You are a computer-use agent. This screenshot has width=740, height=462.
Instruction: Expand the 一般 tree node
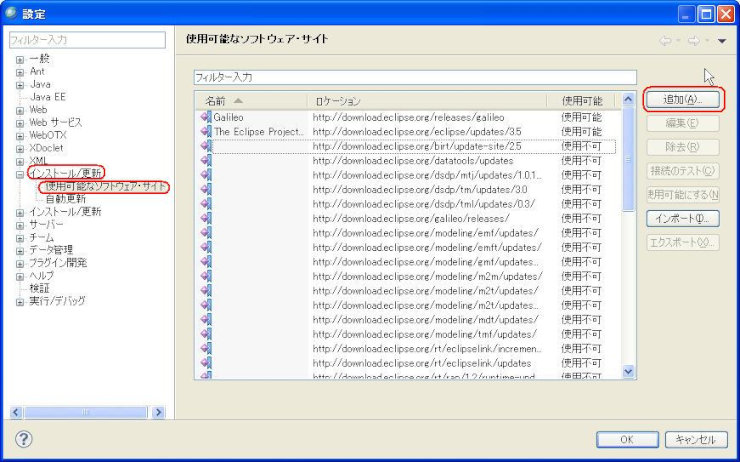(19, 59)
